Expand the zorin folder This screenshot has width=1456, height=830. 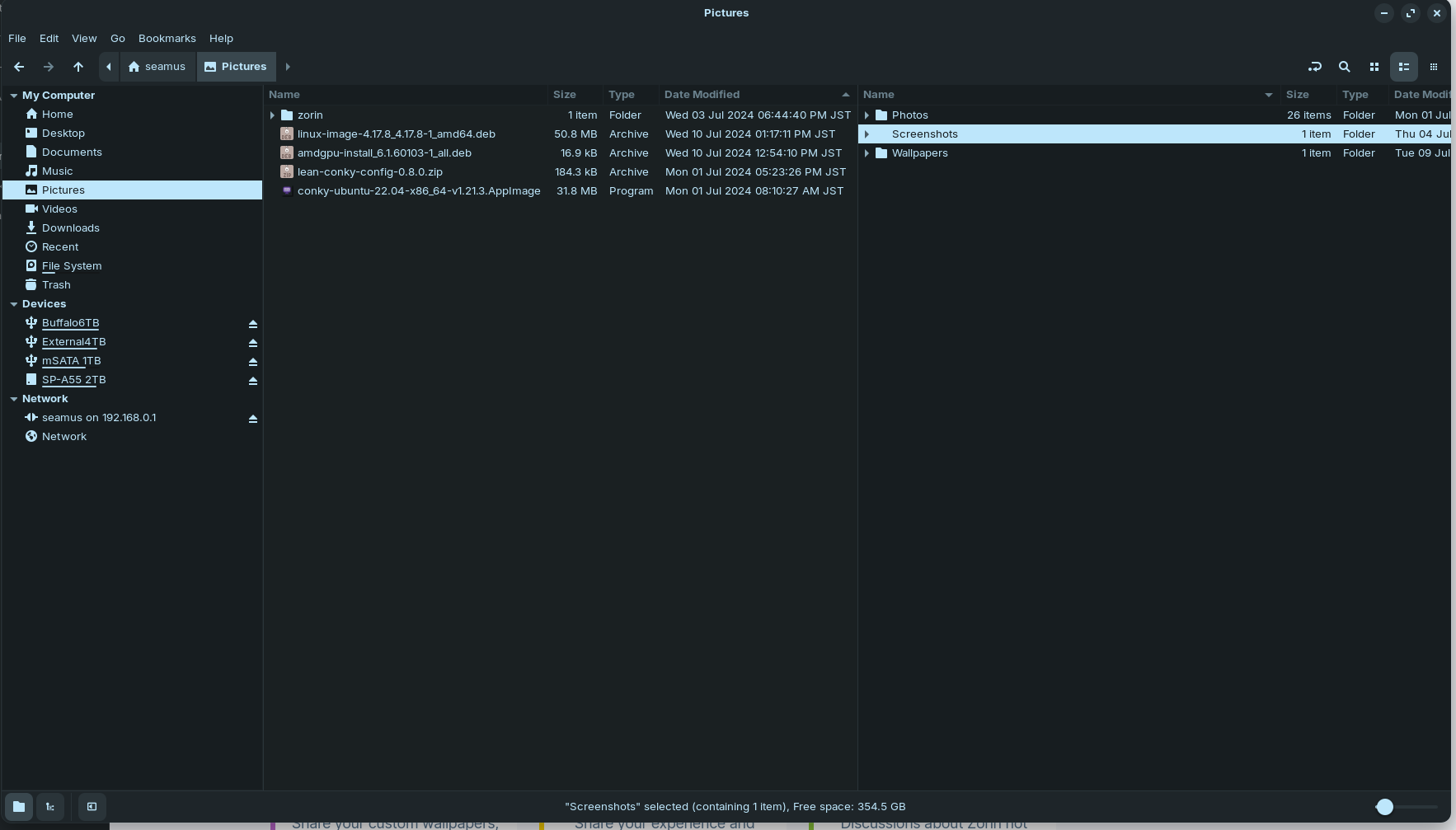[x=272, y=115]
